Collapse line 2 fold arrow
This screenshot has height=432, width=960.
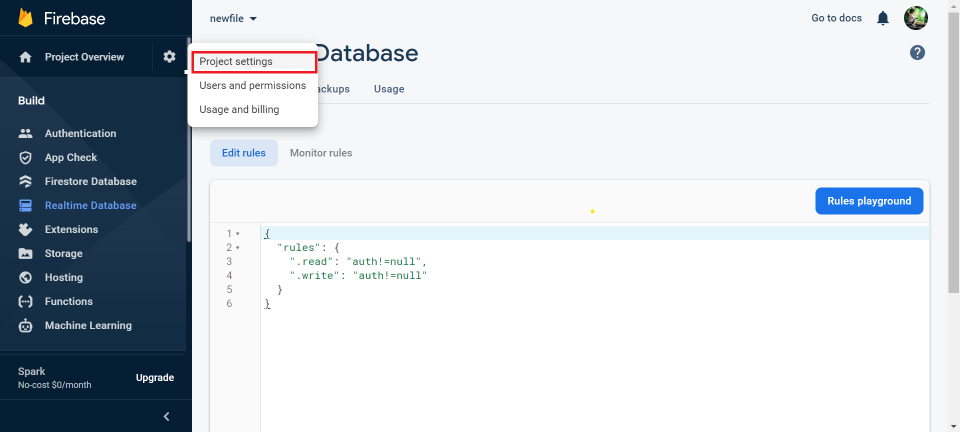click(238, 248)
